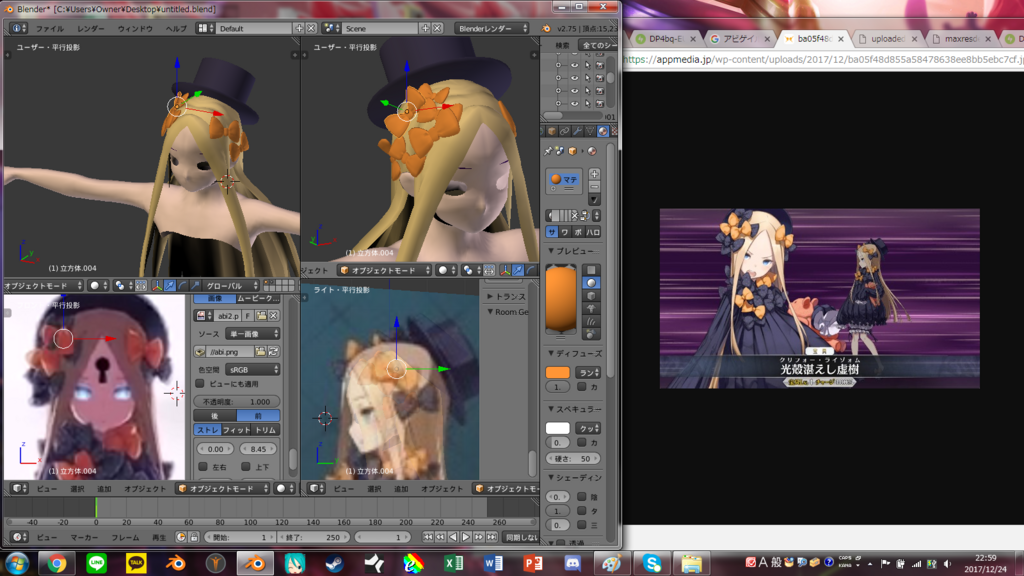
Task: Open the Constraints chain-link tab in properties
Action: [x=564, y=131]
